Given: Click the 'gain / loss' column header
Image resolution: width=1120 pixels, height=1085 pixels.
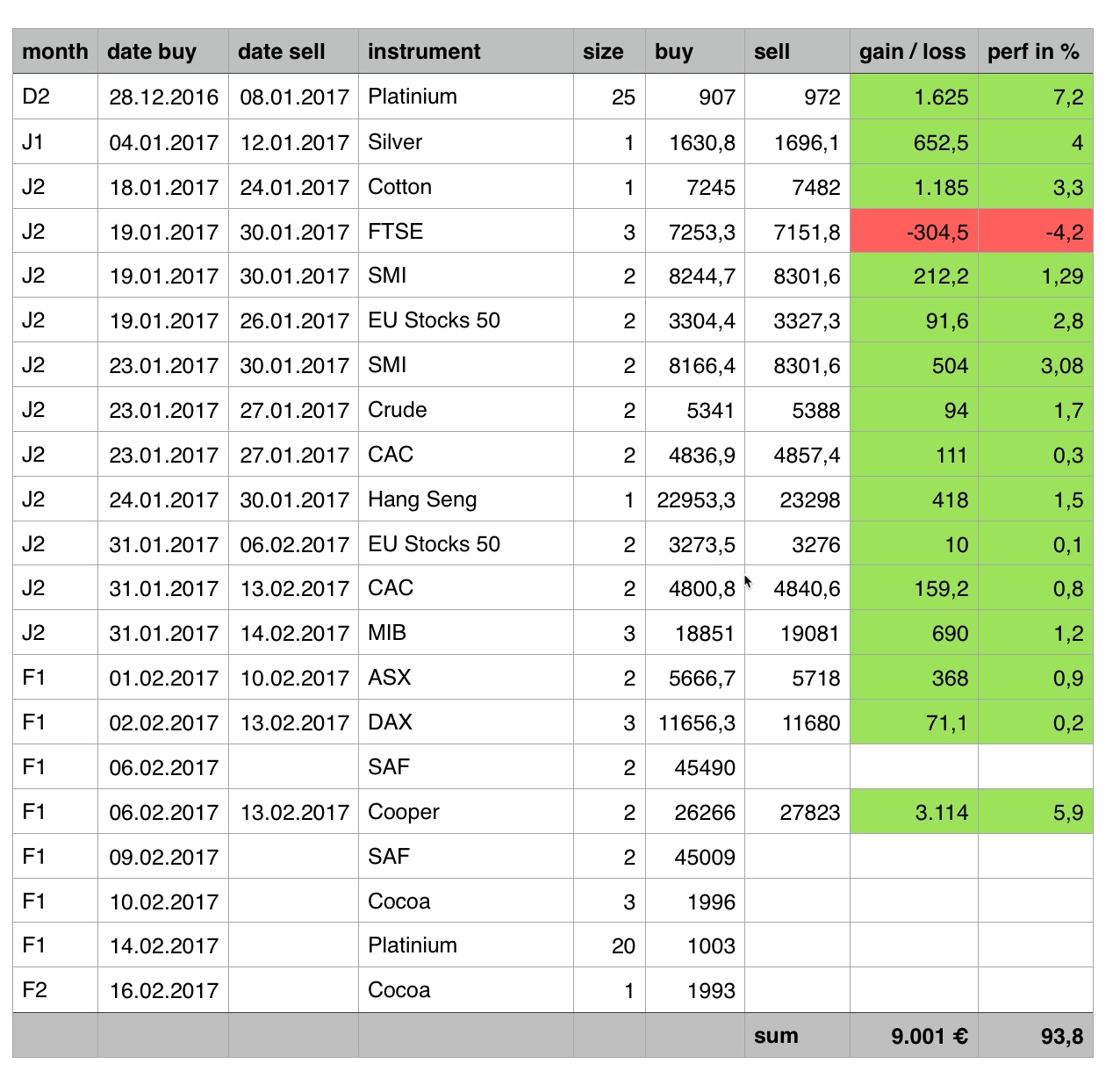Looking at the screenshot, I should (x=913, y=52).
